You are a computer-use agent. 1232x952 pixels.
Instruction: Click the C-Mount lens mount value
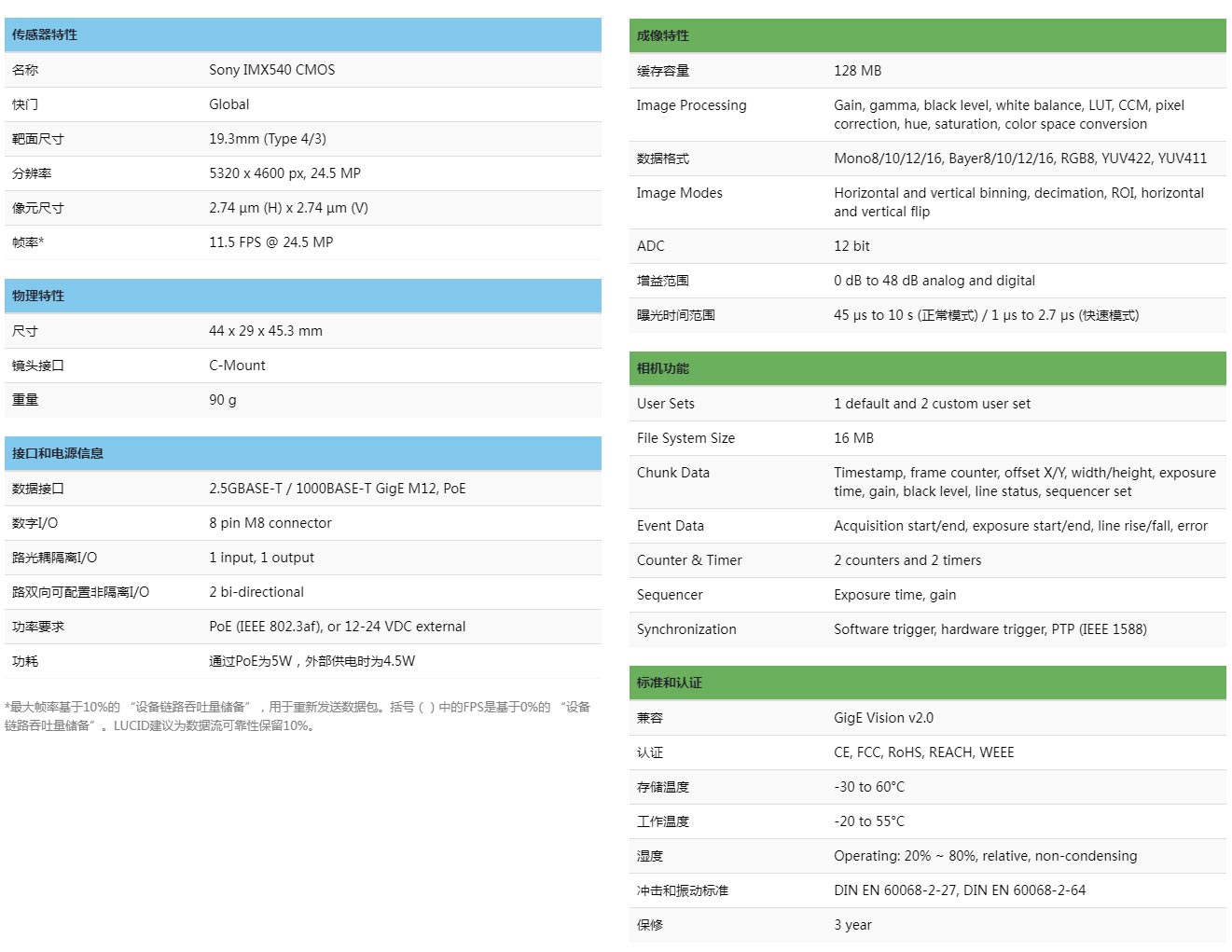coord(237,366)
